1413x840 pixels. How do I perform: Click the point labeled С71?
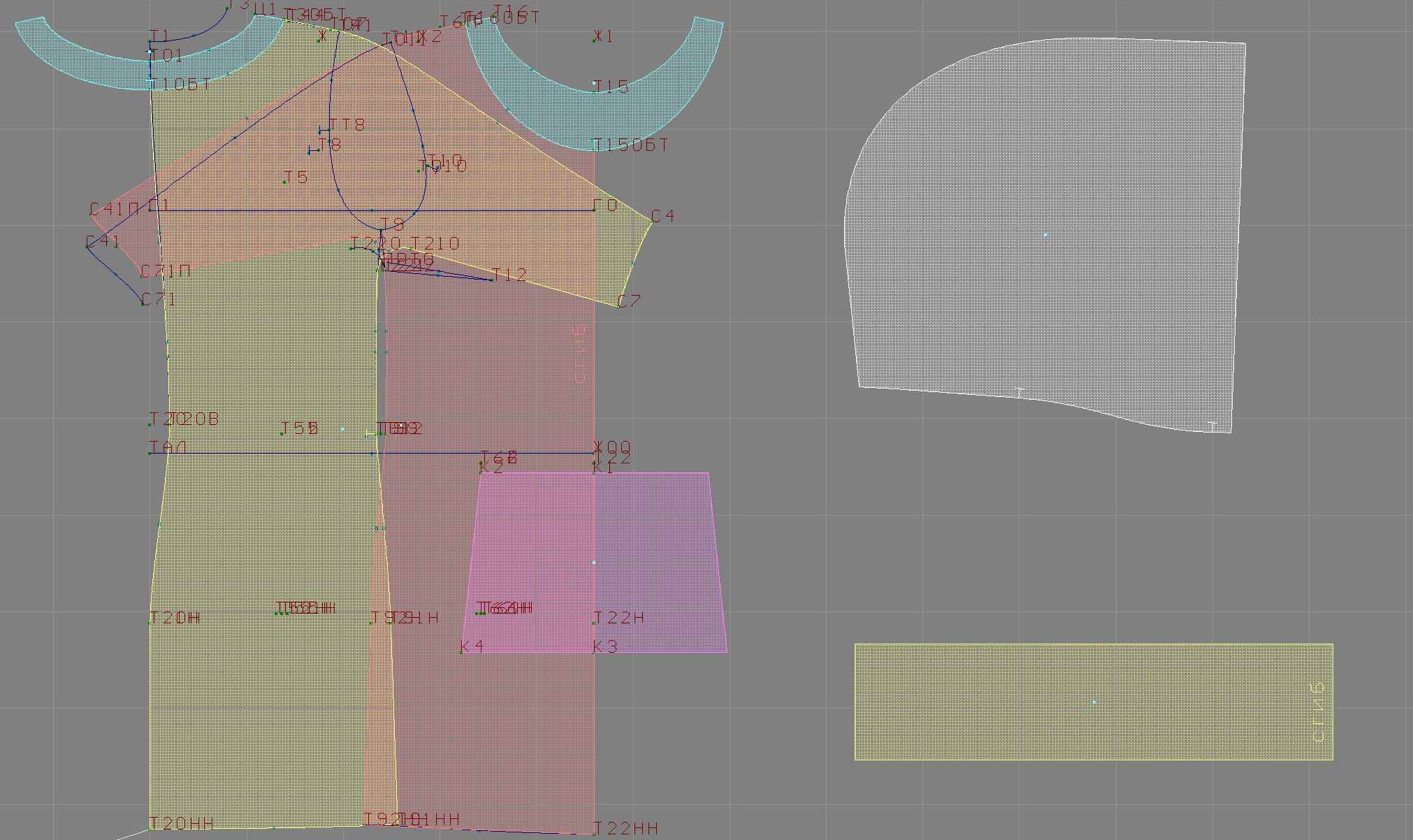coord(143,304)
